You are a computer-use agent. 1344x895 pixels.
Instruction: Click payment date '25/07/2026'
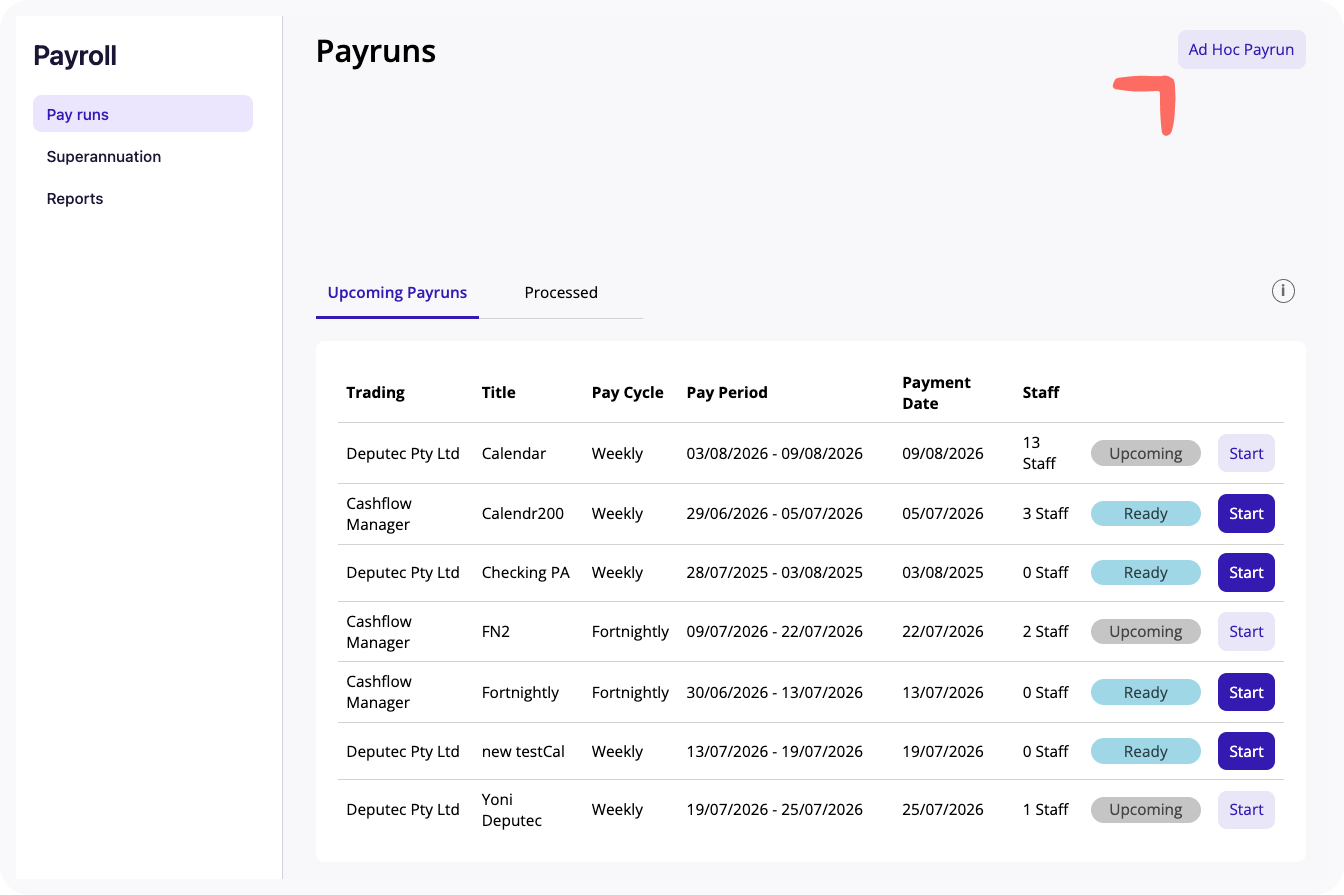943,810
